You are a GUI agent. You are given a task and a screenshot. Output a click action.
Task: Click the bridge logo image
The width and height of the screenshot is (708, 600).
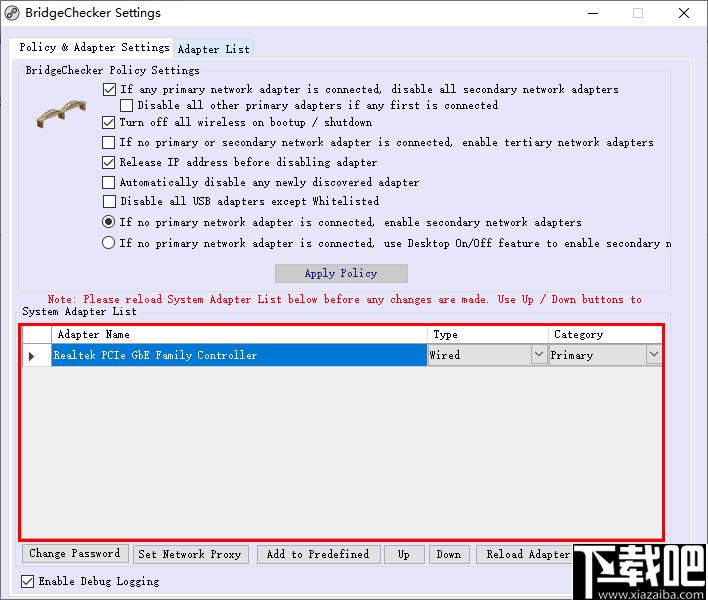(x=61, y=114)
